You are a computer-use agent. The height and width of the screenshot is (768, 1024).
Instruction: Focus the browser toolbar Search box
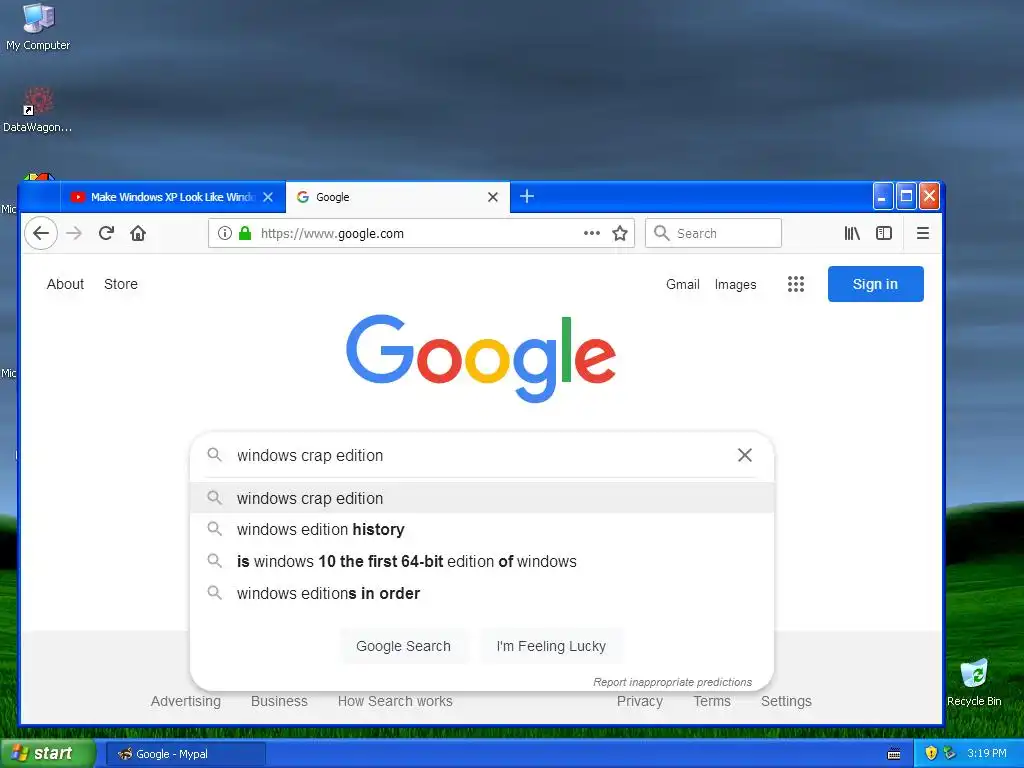pos(713,233)
